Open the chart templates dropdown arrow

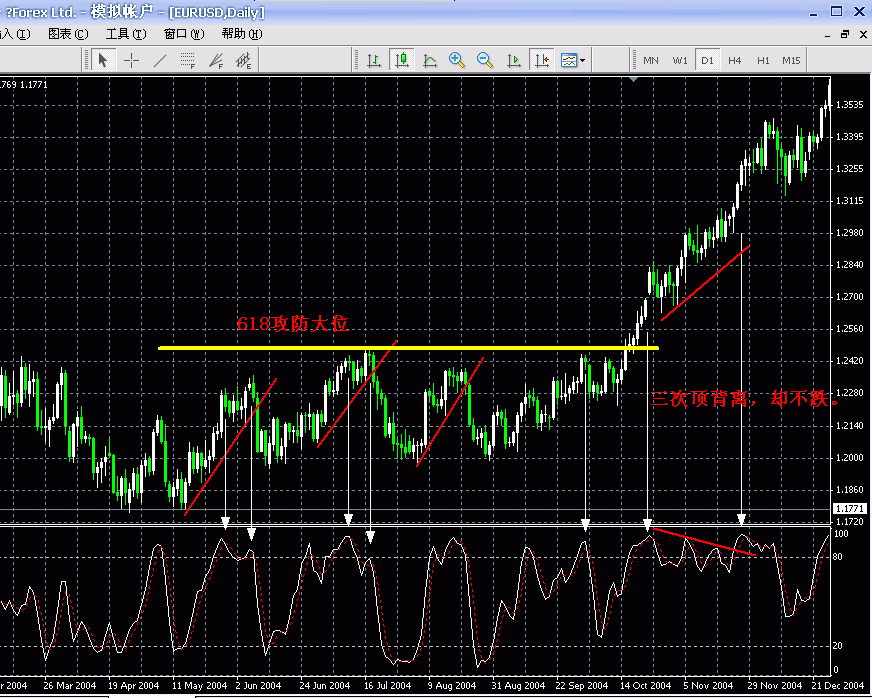[x=582, y=61]
